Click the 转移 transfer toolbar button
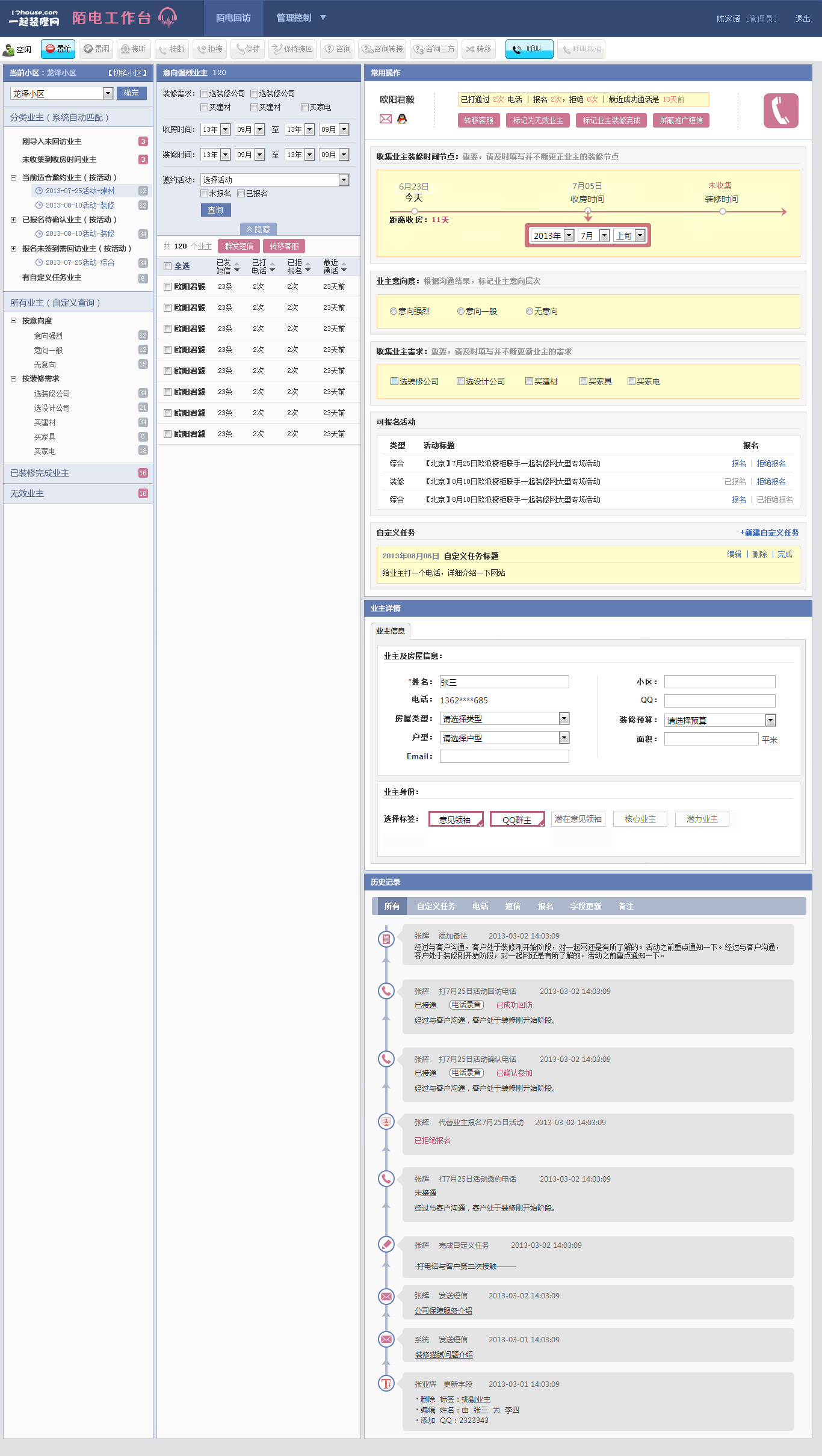The image size is (822, 1456). click(x=478, y=49)
